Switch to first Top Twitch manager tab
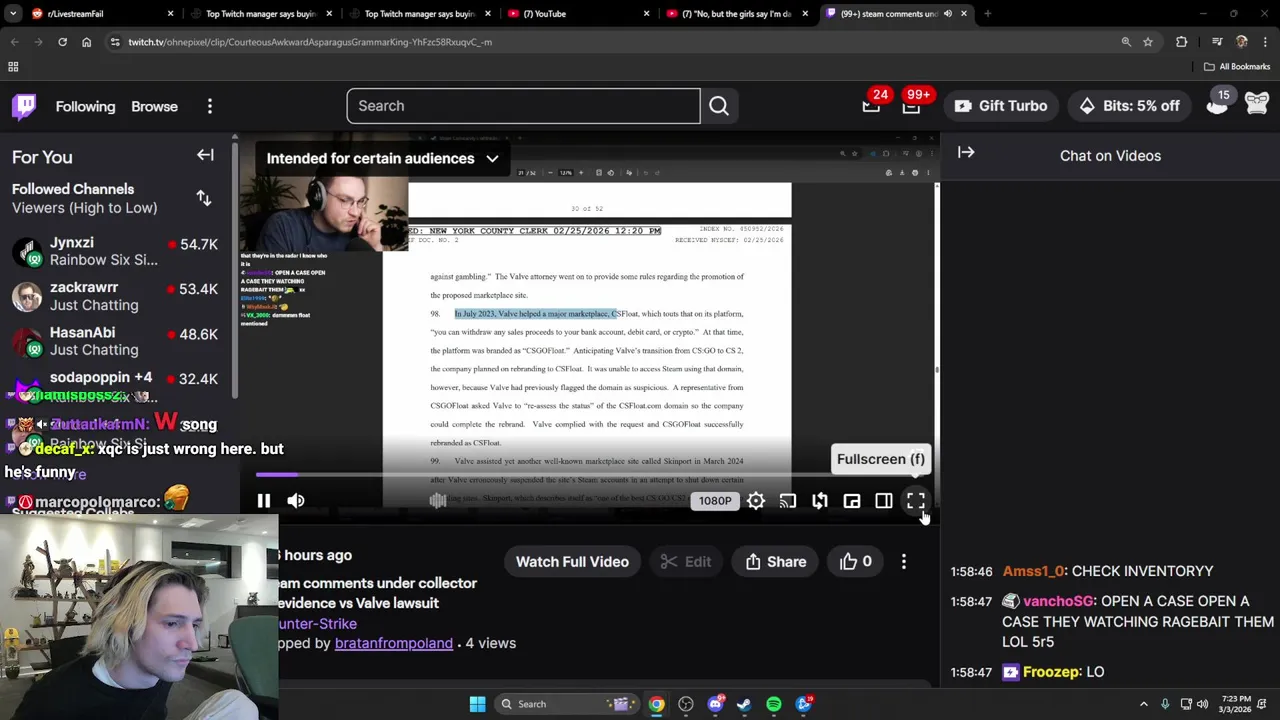 pos(255,14)
